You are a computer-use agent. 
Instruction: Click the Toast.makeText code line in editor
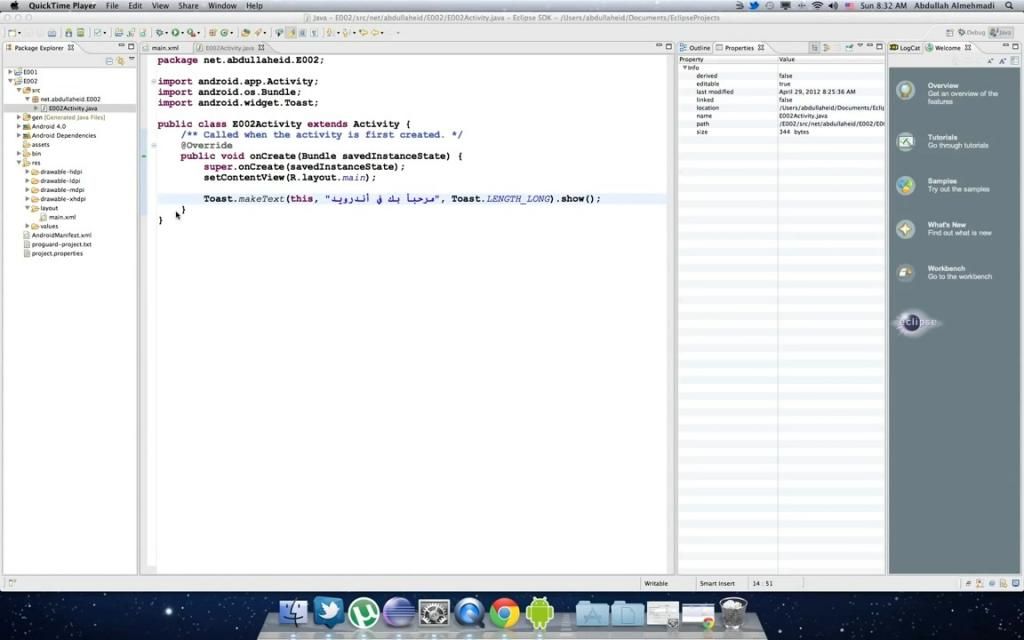(402, 199)
